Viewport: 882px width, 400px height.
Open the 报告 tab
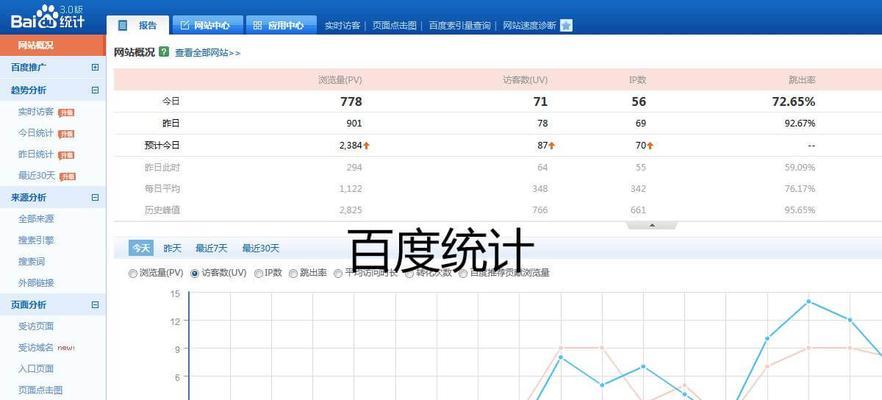coord(138,25)
